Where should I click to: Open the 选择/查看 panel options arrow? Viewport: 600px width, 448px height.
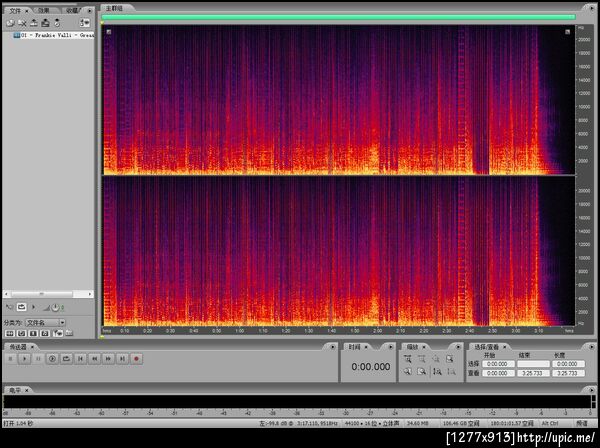point(592,347)
